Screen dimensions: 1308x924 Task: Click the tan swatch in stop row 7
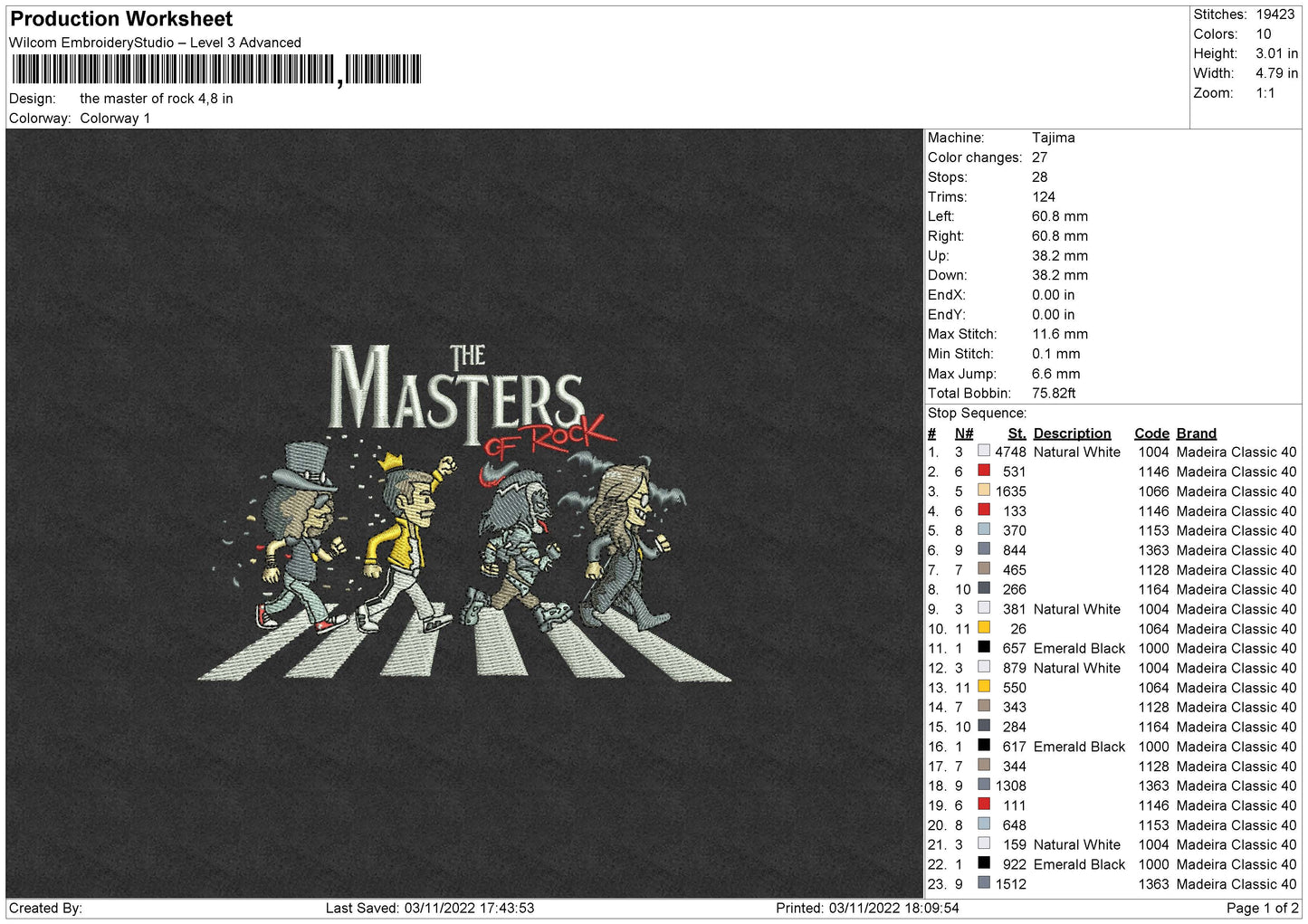coord(984,569)
